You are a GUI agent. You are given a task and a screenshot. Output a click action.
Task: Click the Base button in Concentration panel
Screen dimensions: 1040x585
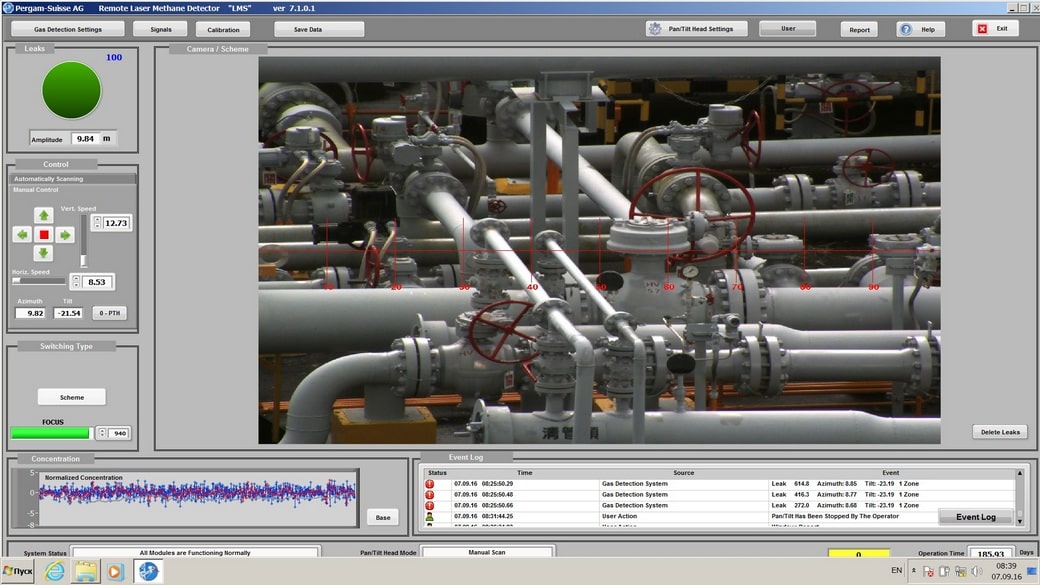point(383,517)
